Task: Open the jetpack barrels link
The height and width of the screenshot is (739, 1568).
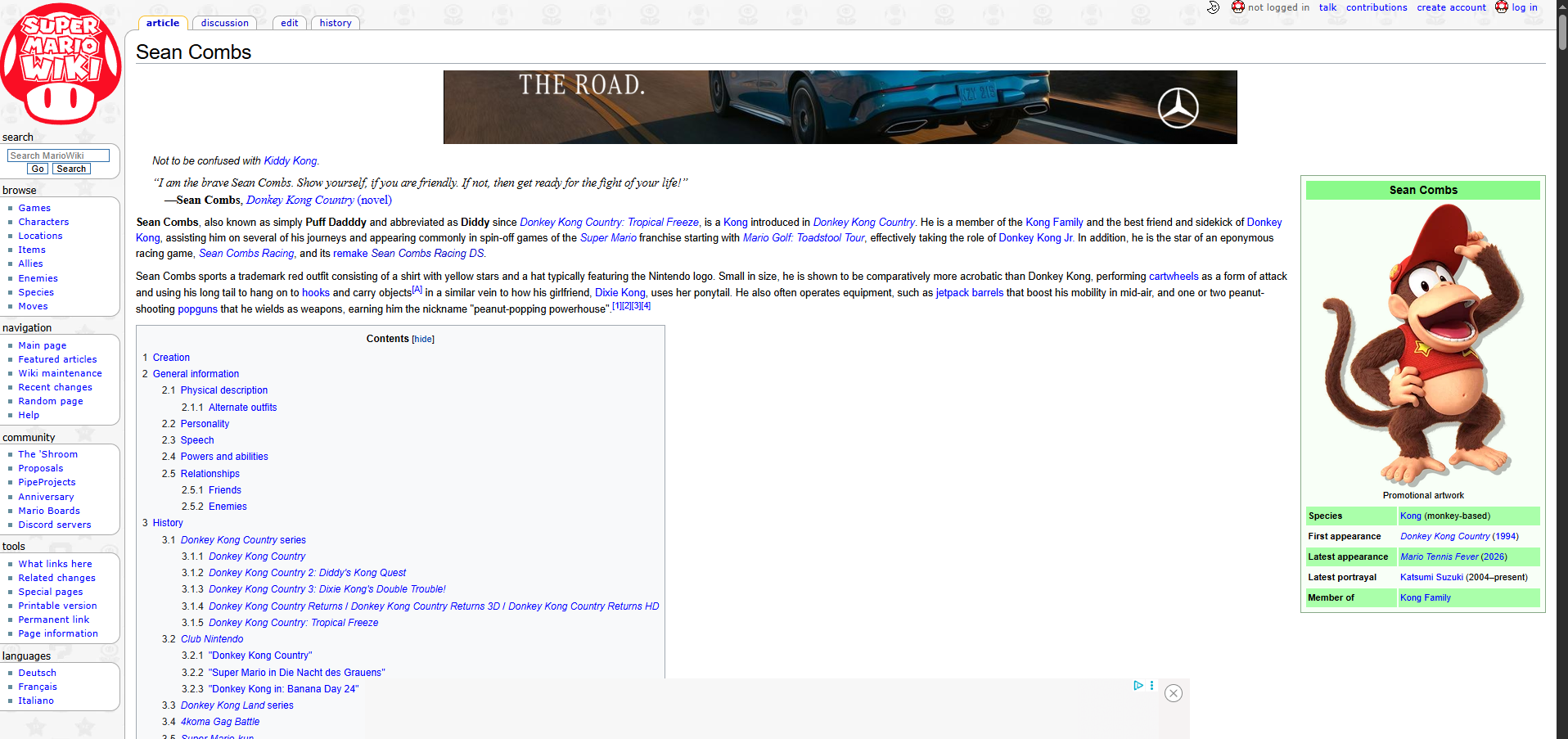Action: coord(969,293)
